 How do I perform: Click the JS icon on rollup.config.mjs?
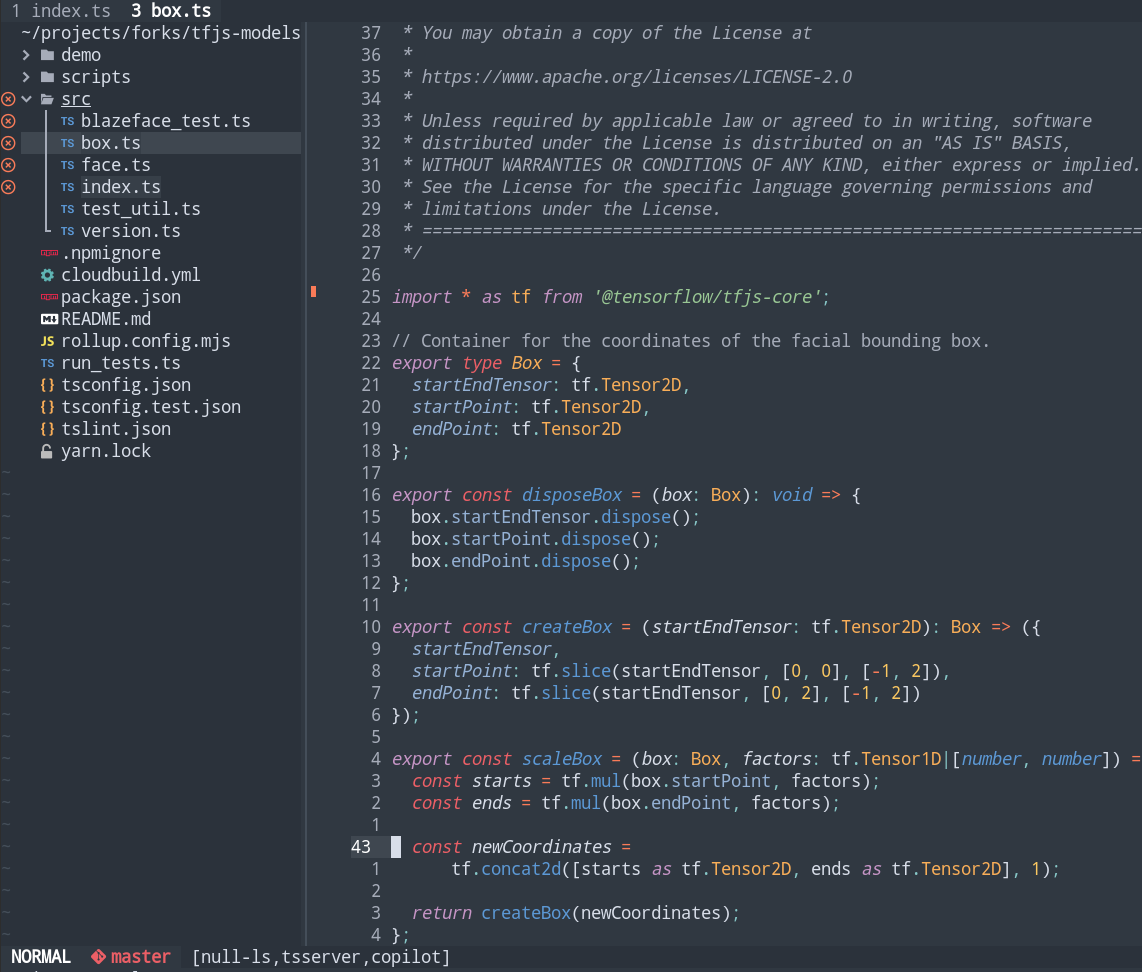[46, 340]
